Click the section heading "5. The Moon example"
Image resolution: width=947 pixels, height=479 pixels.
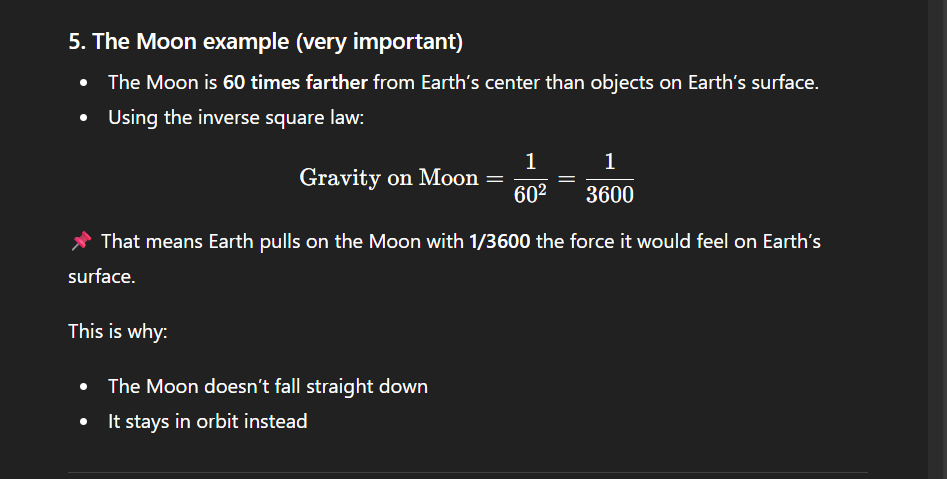tap(265, 44)
